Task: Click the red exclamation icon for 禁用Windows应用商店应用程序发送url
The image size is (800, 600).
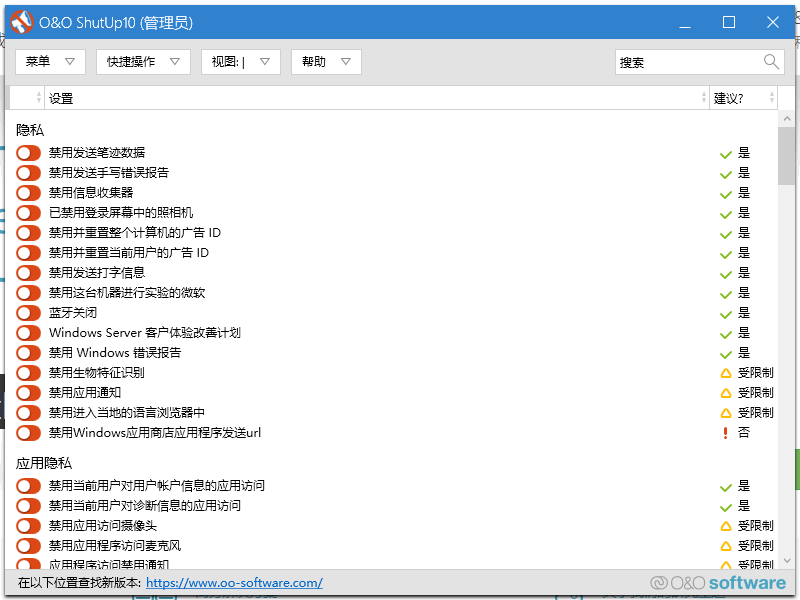Action: [725, 433]
